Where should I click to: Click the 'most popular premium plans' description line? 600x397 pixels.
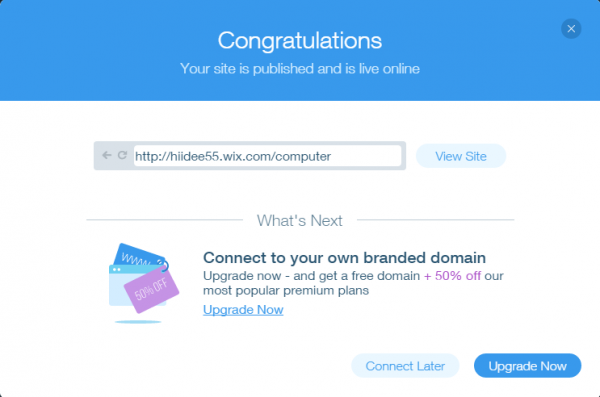(x=286, y=290)
